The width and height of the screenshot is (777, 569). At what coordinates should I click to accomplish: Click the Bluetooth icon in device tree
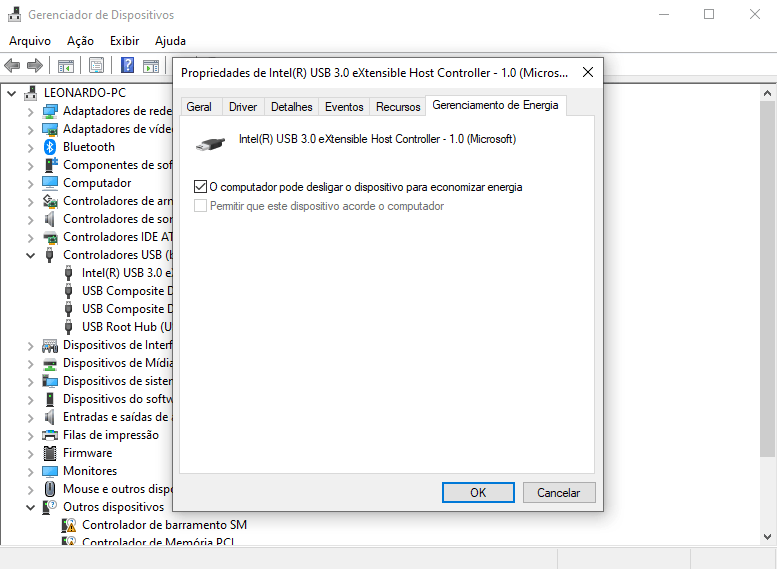[50, 147]
